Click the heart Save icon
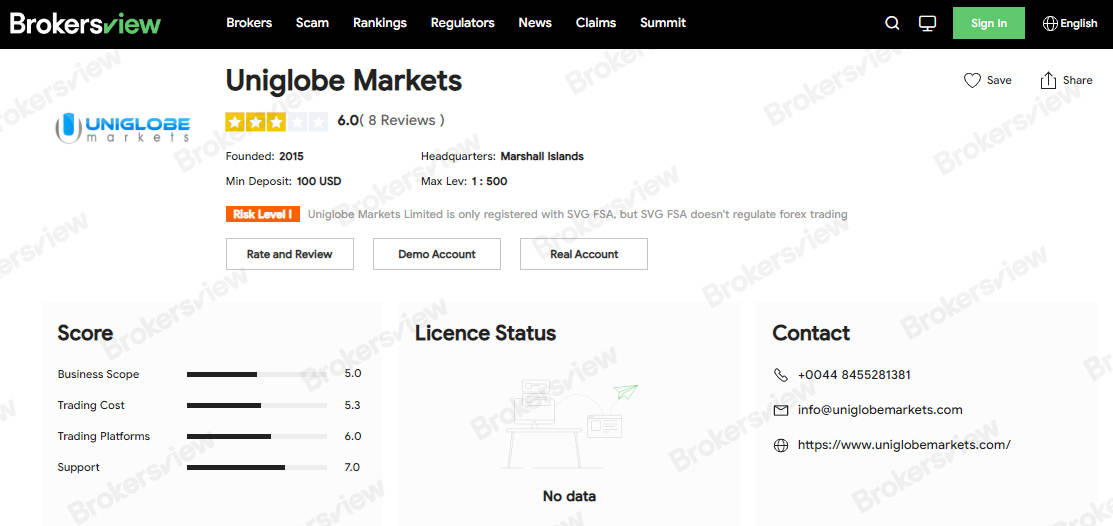The image size is (1113, 526). [972, 80]
